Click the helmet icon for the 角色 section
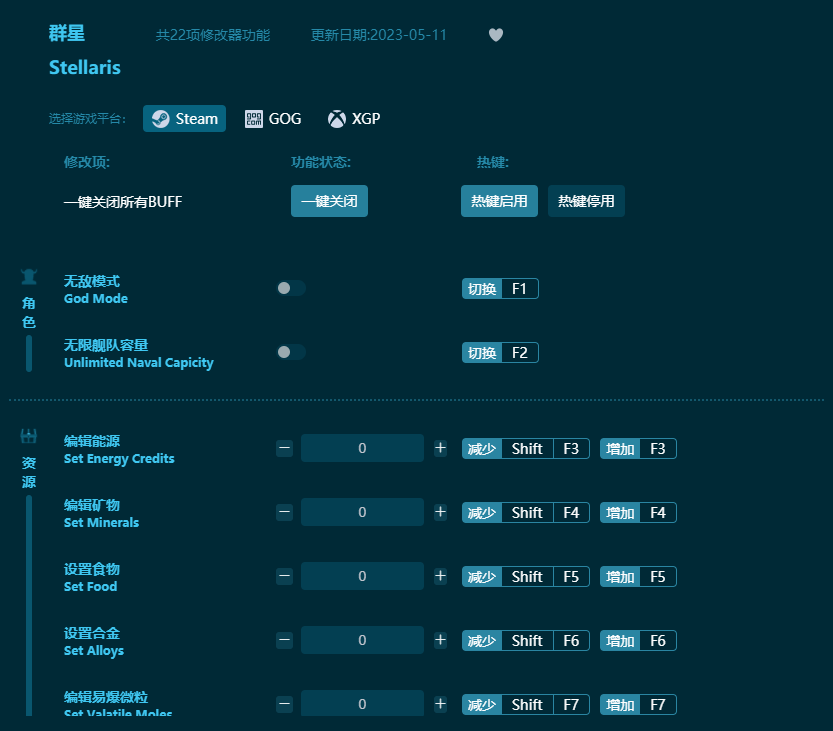The height and width of the screenshot is (731, 833). tap(28, 276)
